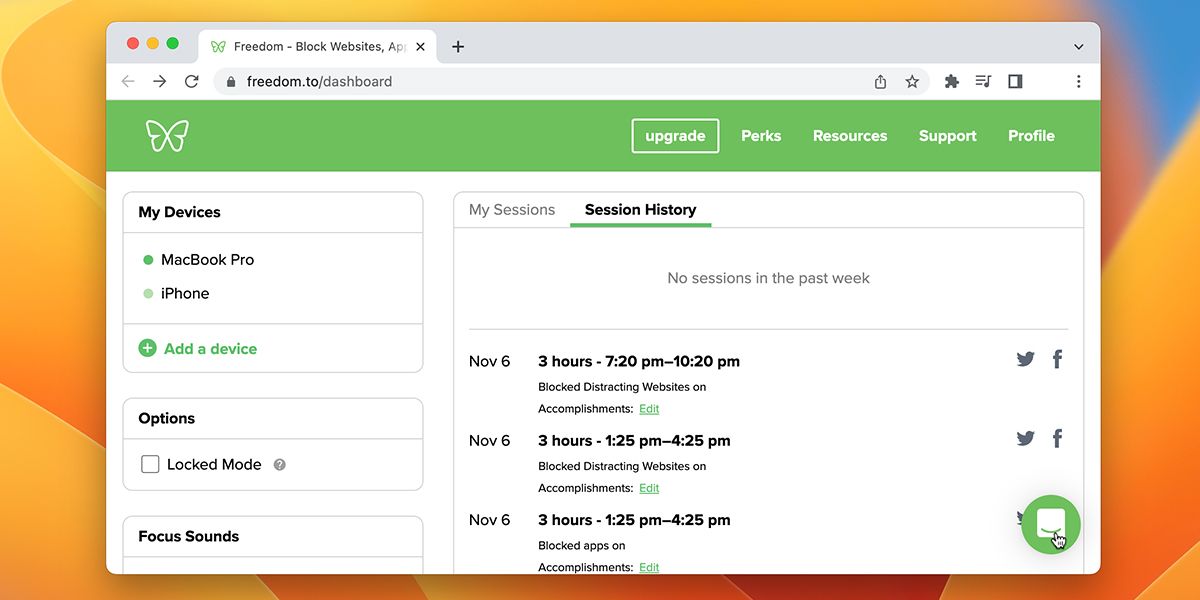Click the upgrade button
Screen dimensions: 1200x600
point(675,136)
